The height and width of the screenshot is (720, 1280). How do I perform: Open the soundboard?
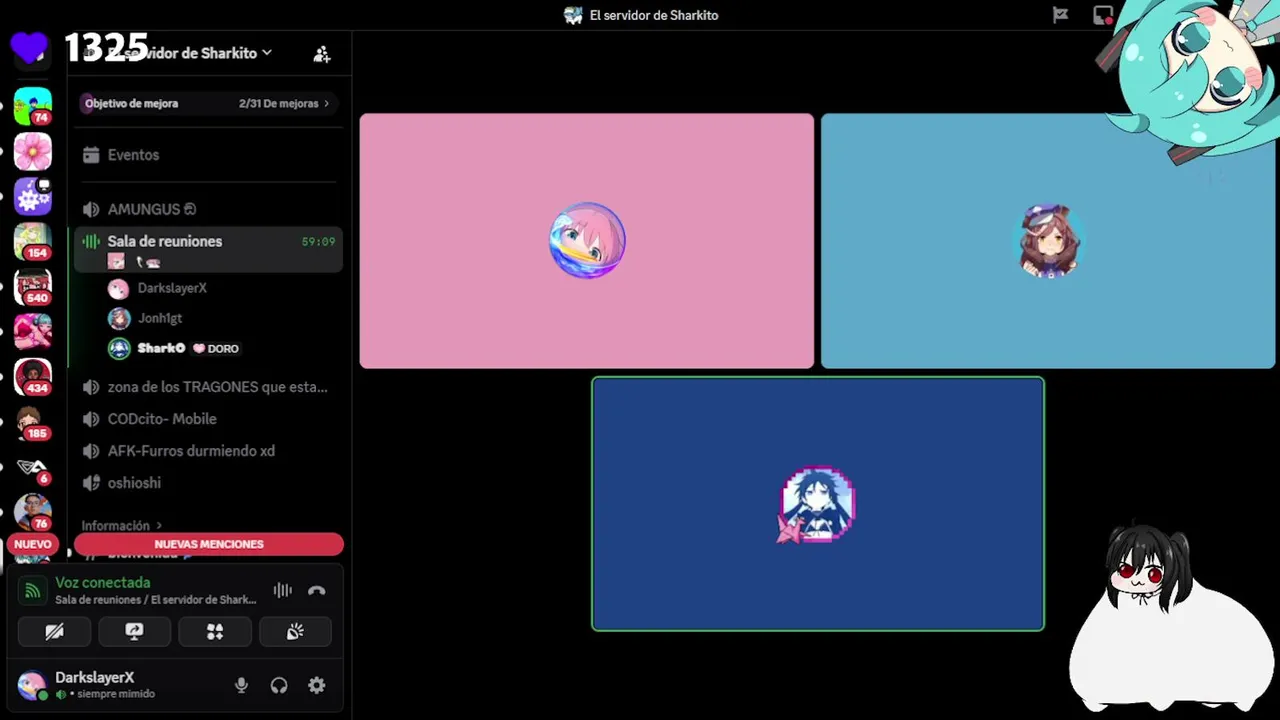295,632
